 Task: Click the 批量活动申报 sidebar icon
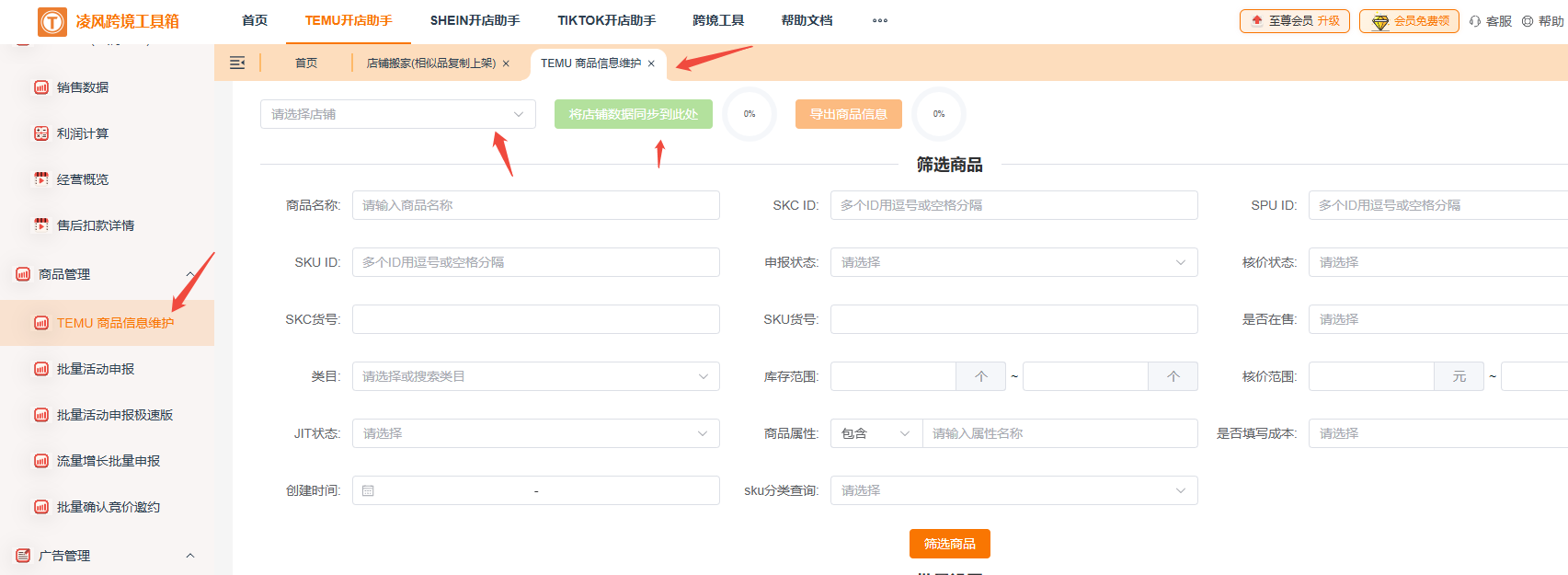41,369
